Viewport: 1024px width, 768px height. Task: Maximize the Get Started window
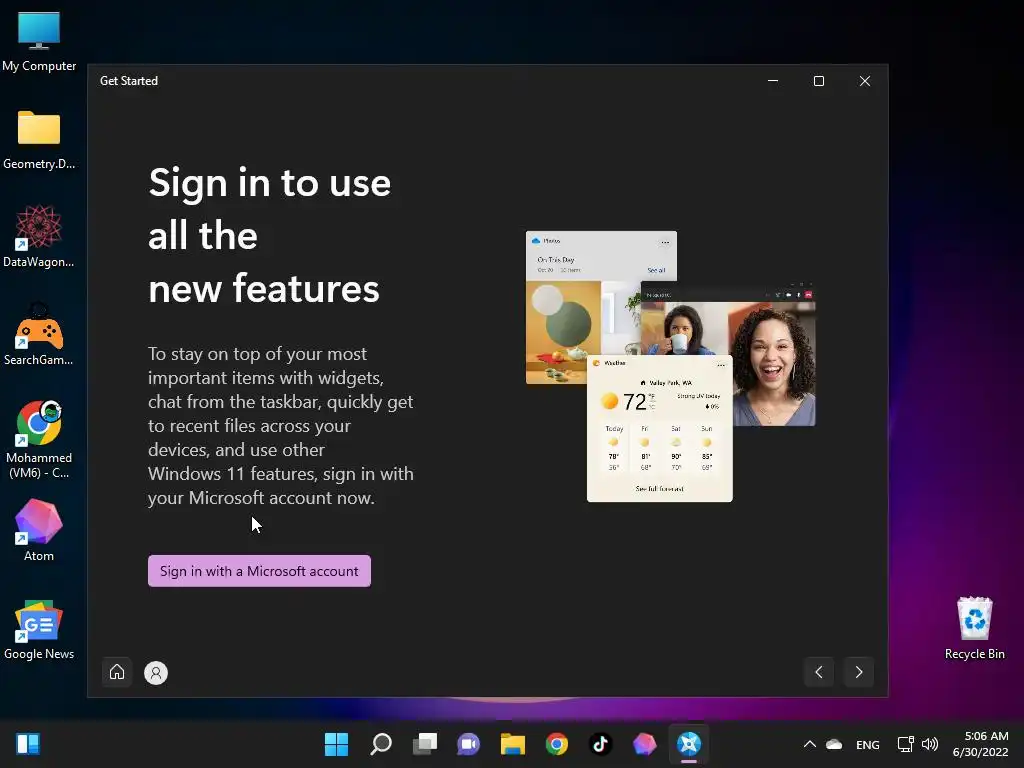click(x=819, y=81)
